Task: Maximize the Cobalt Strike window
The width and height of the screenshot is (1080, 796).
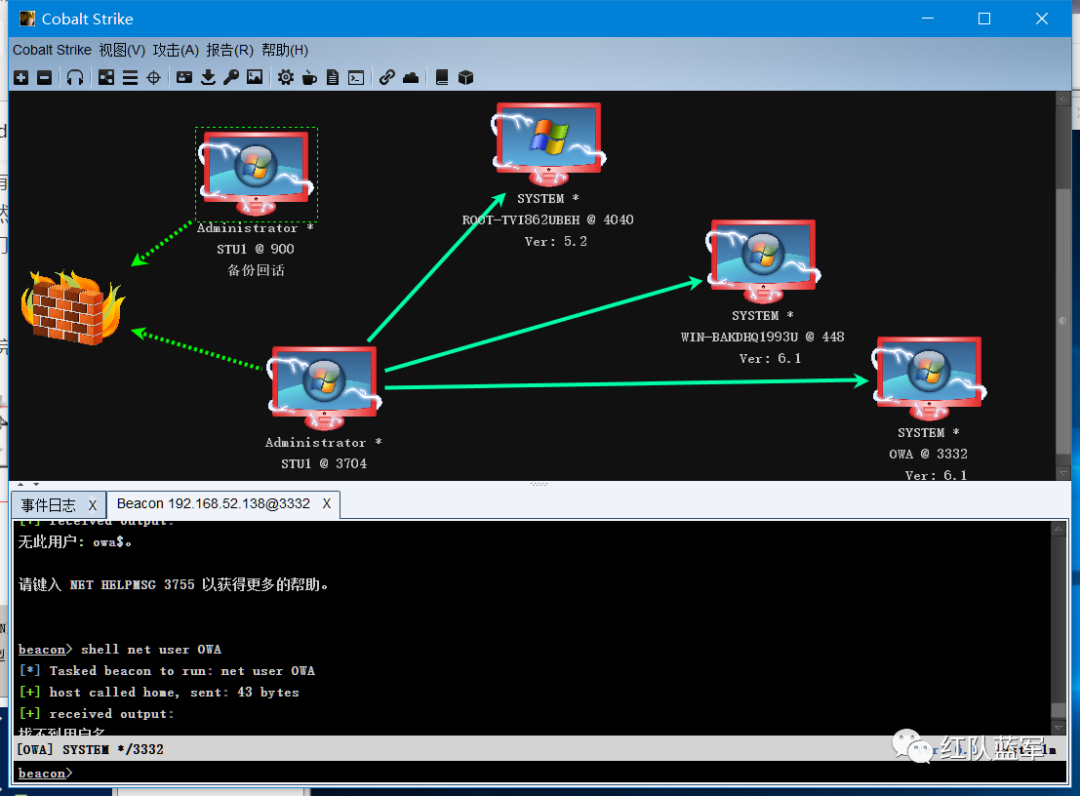Action: tap(984, 19)
